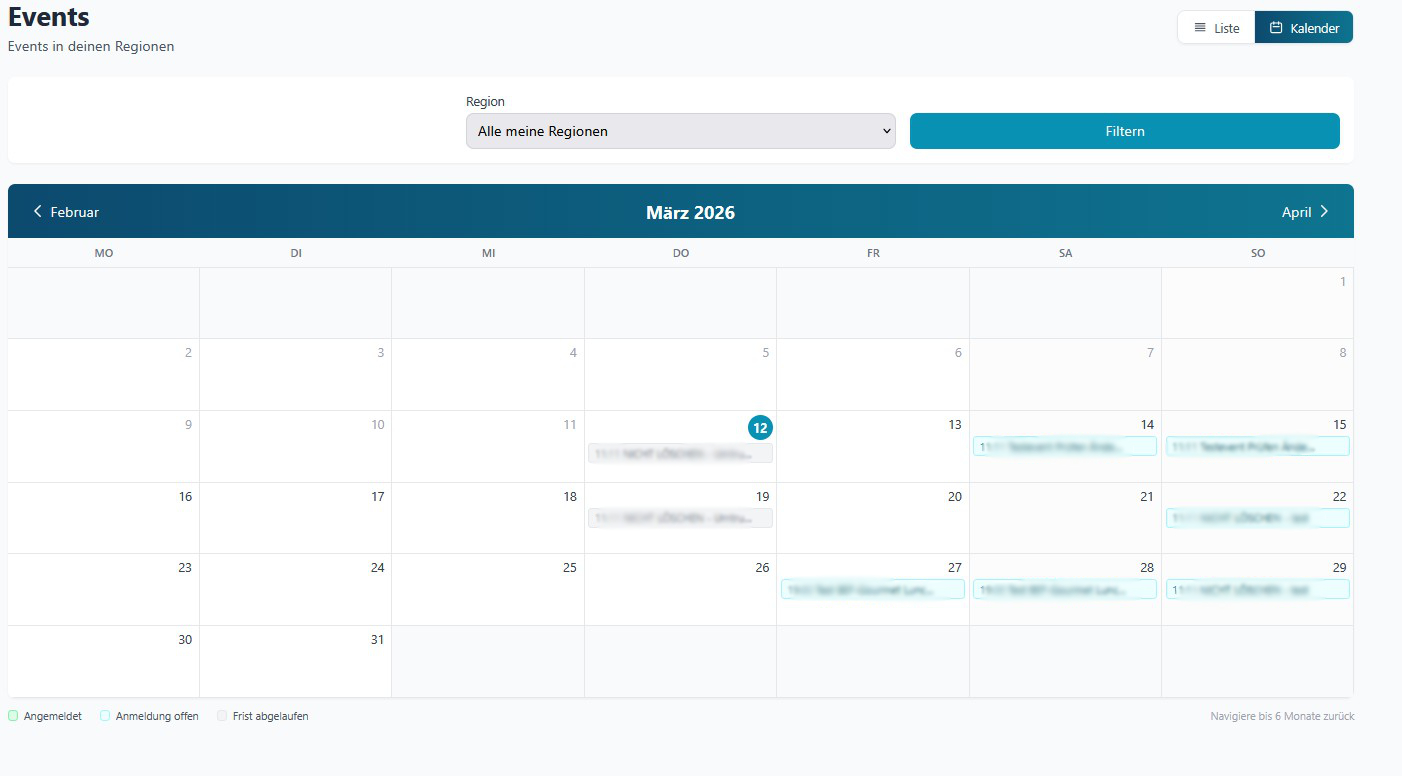
Task: Click the Anmeldung offen legend swatch
Action: pos(105,716)
